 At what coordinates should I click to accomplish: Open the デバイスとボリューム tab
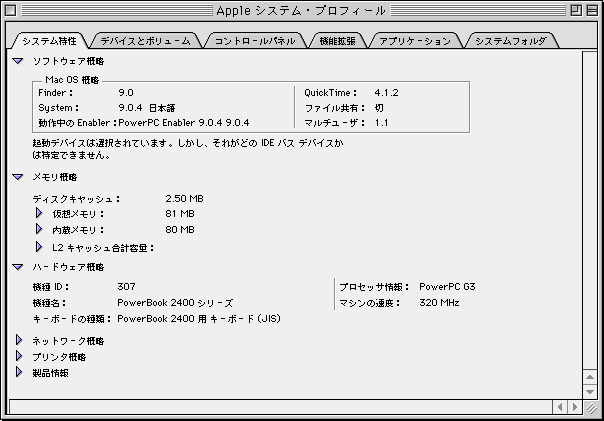coord(146,41)
